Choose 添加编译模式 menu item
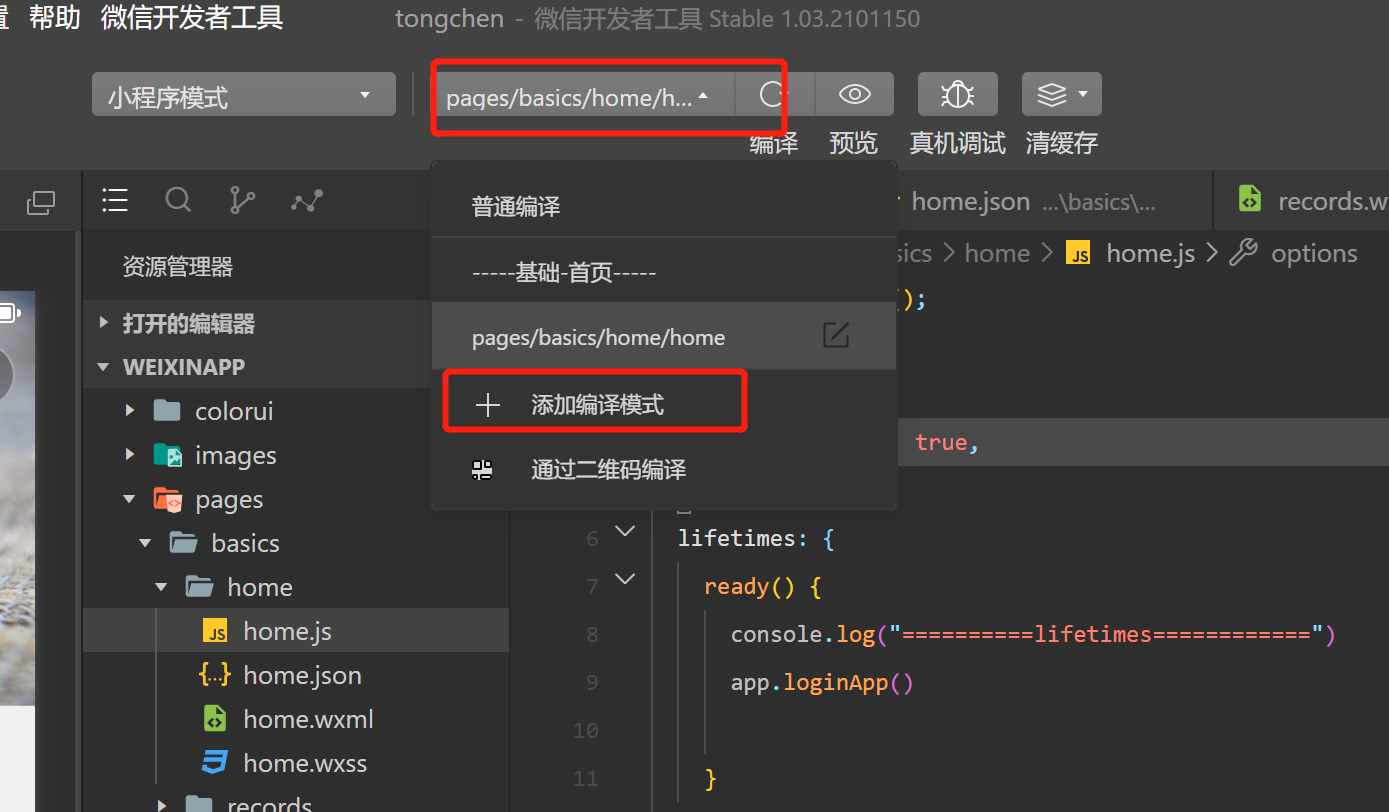1389x812 pixels. coord(663,405)
